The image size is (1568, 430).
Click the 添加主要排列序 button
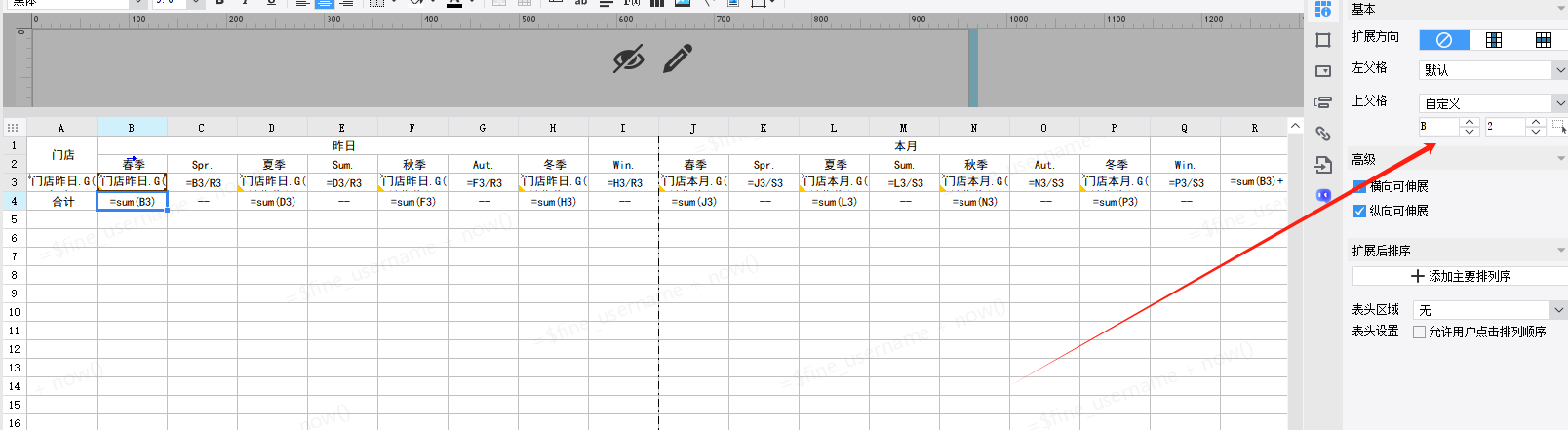1460,276
